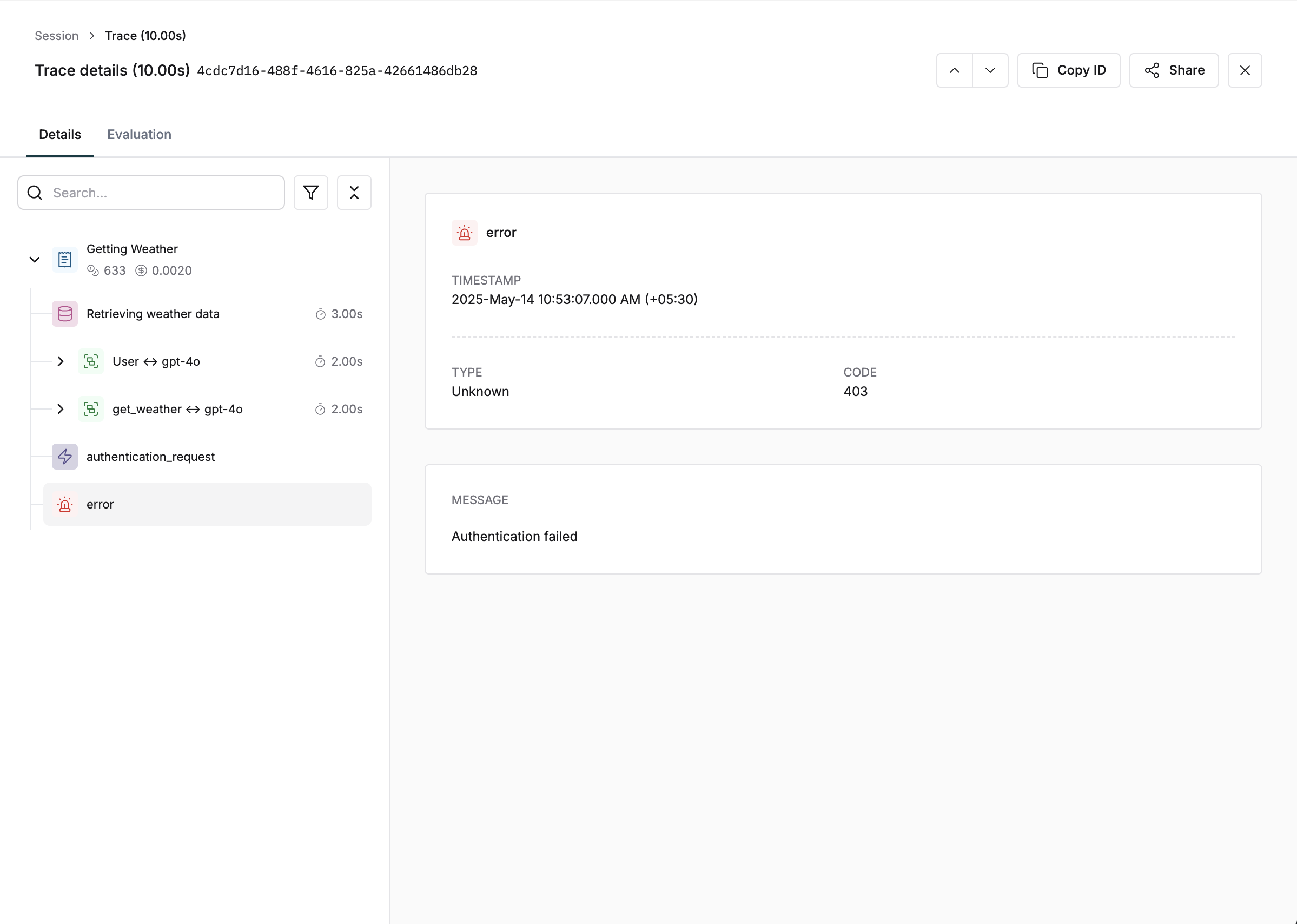Close the trace details panel
The image size is (1297, 924).
[1245, 70]
